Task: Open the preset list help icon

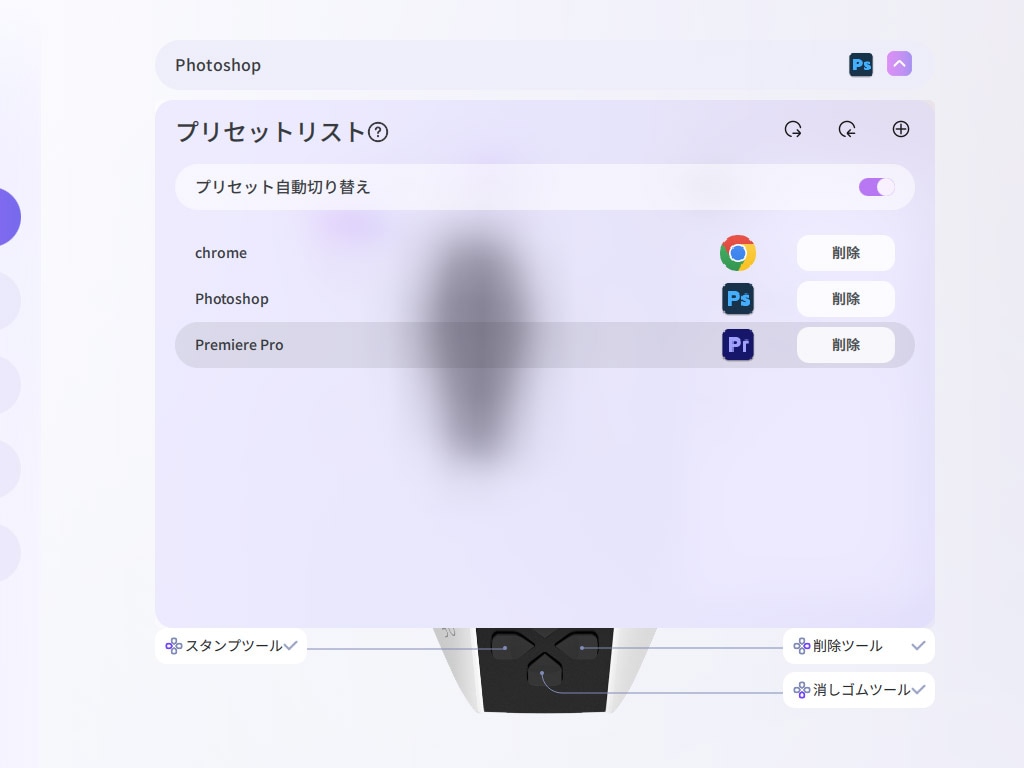Action: point(378,133)
